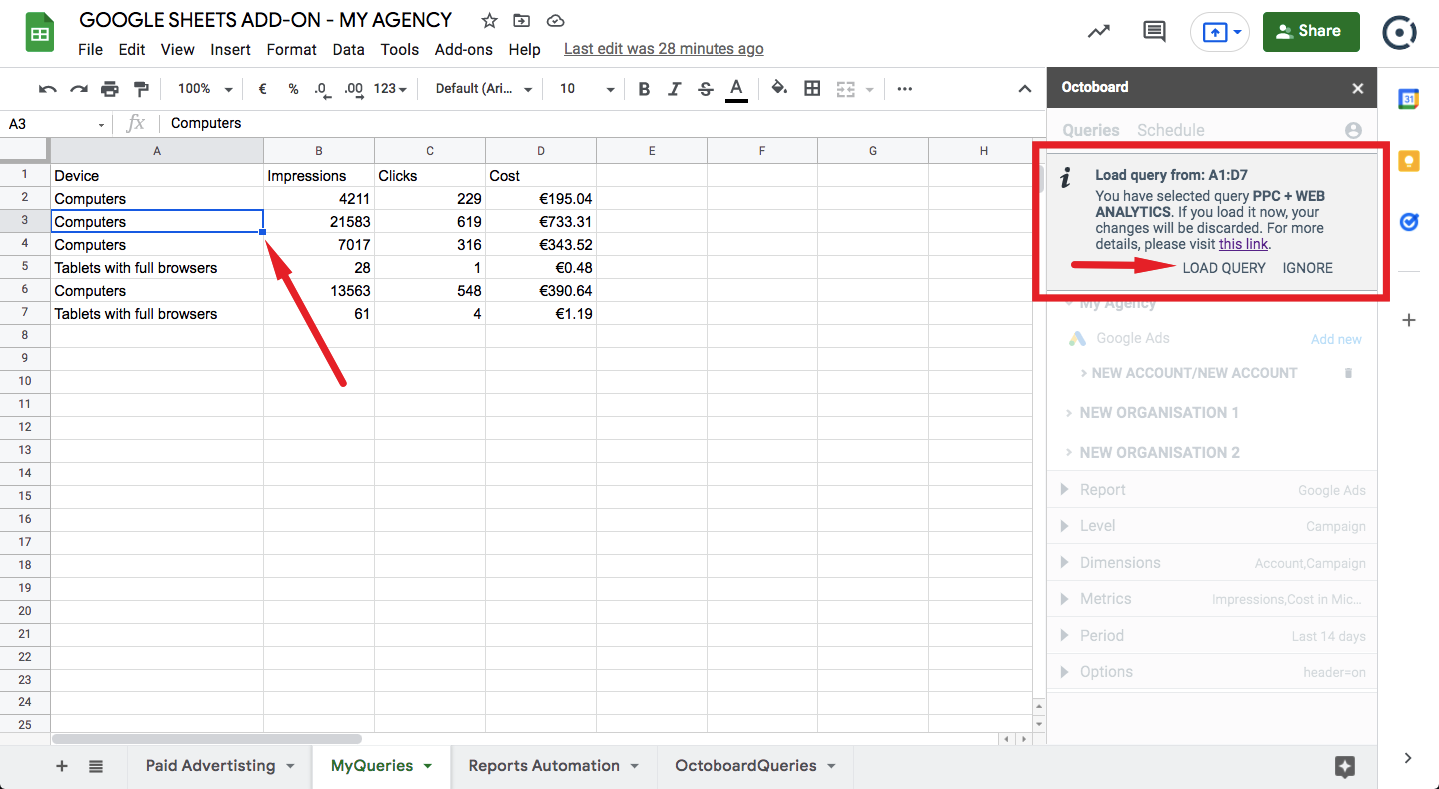Open the three-dot More toolbar options
Viewport: 1439px width, 789px height.
pos(905,89)
